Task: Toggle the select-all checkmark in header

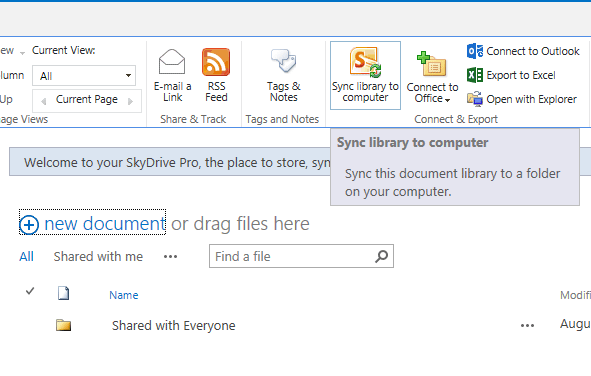Action: click(30, 291)
